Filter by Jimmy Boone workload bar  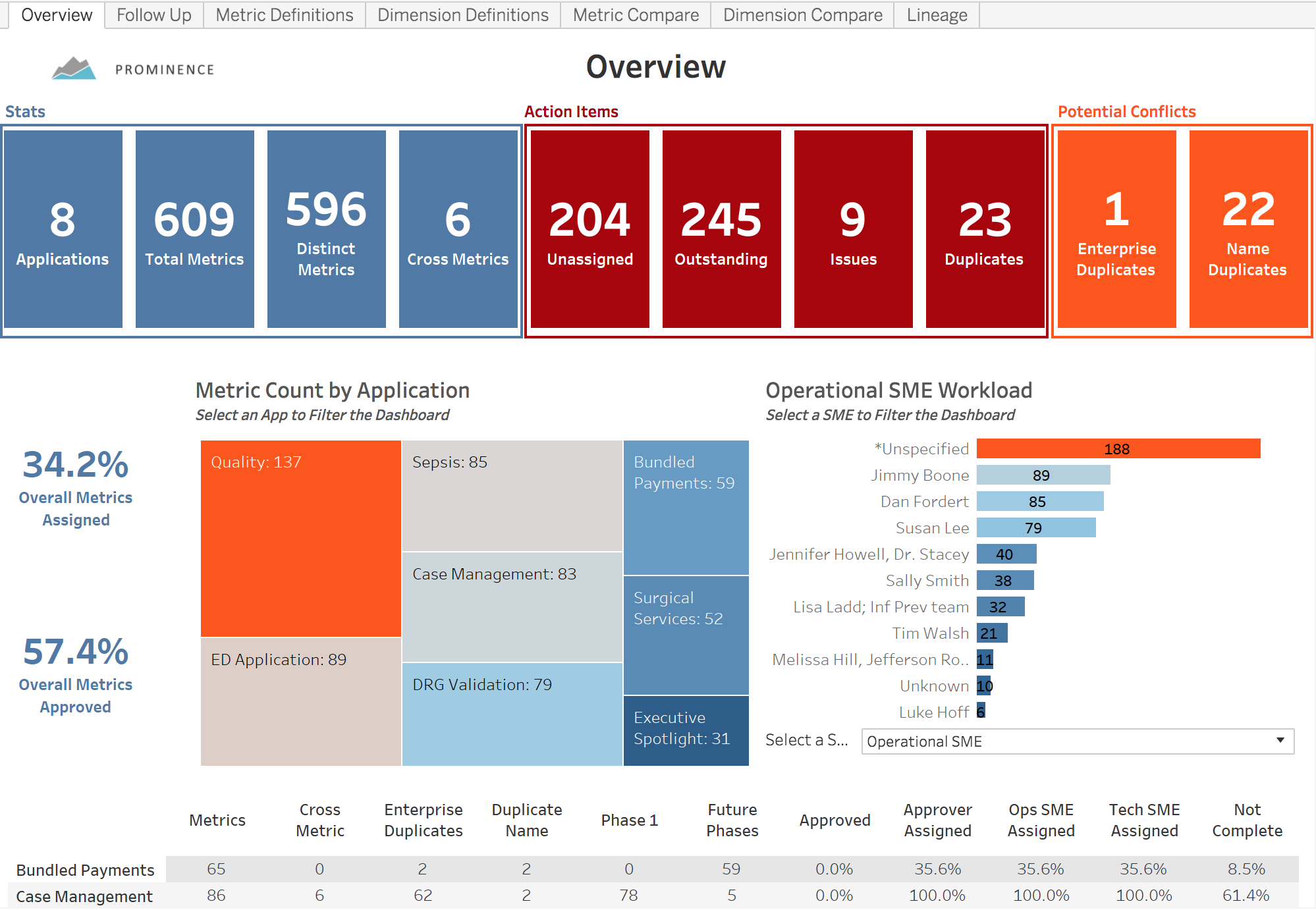[x=1043, y=475]
